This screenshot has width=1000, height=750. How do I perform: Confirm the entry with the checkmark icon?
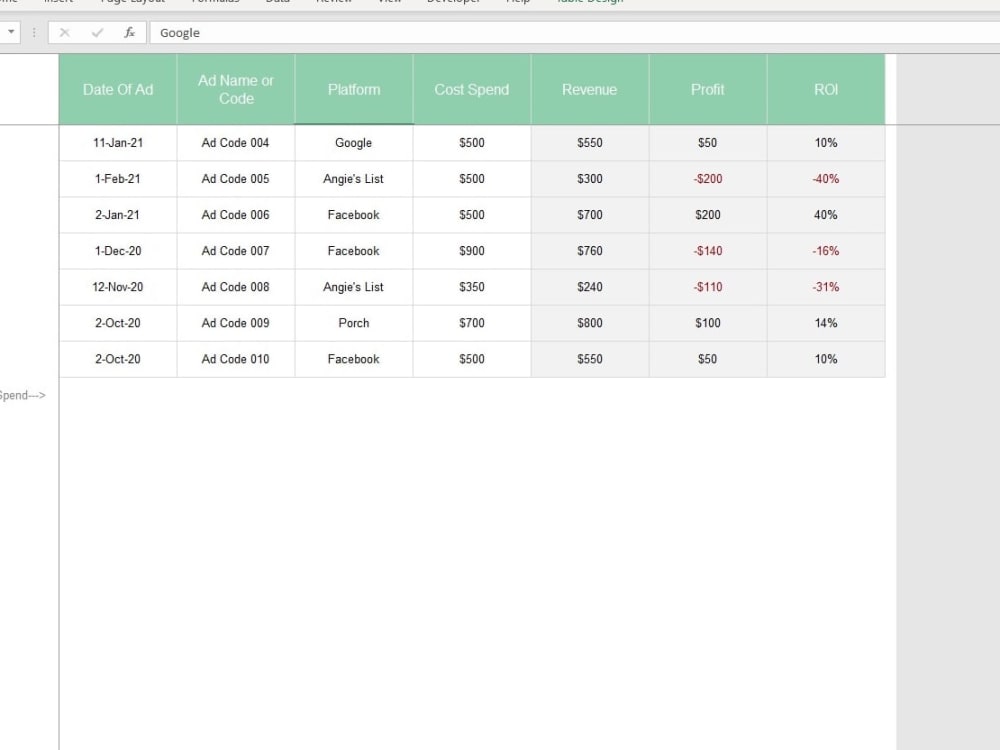point(97,33)
